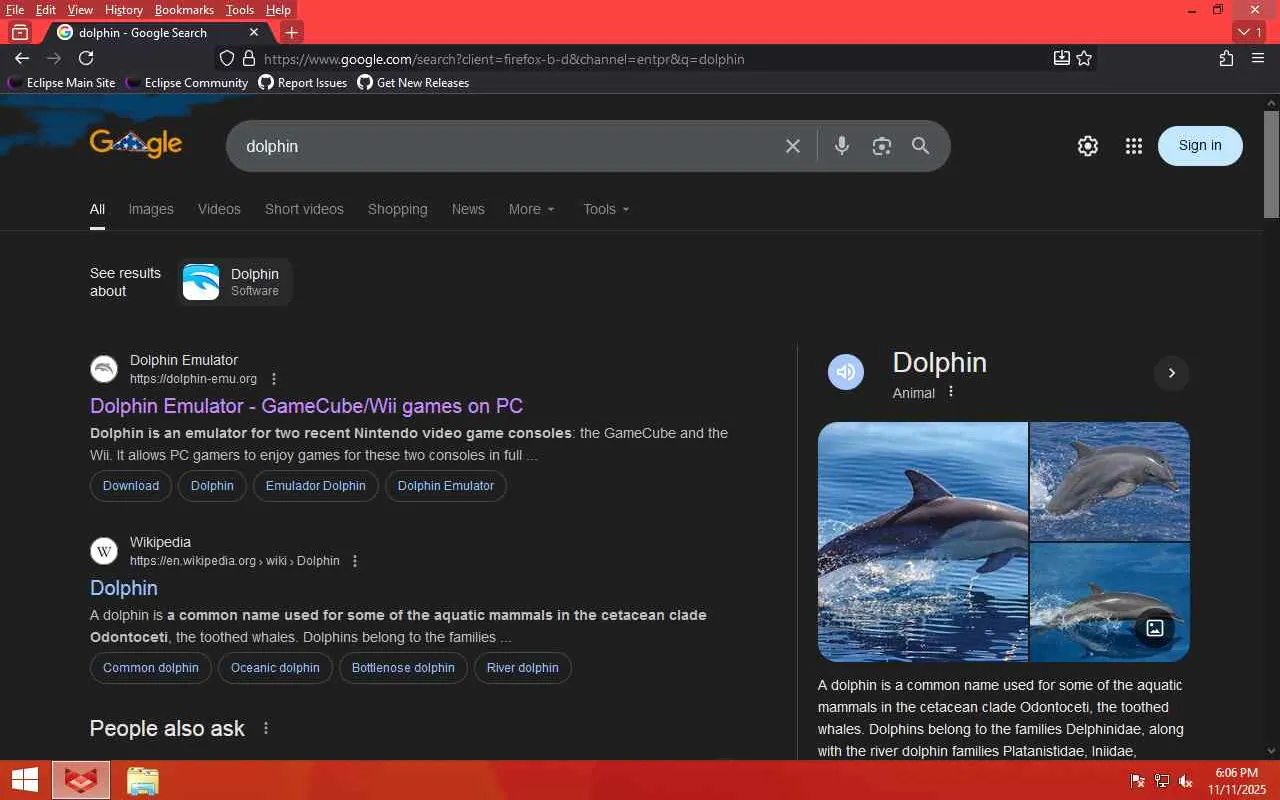Open options next to Animal label
Image resolution: width=1280 pixels, height=800 pixels.
[951, 392]
